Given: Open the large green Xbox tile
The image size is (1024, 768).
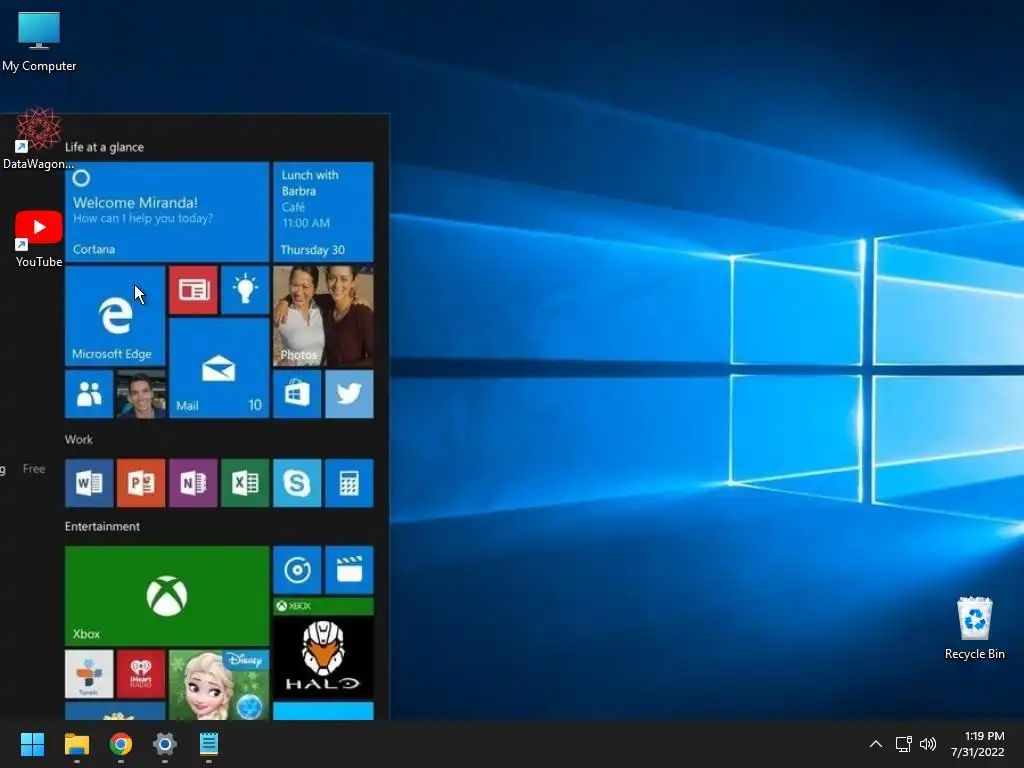Looking at the screenshot, I should [x=167, y=596].
